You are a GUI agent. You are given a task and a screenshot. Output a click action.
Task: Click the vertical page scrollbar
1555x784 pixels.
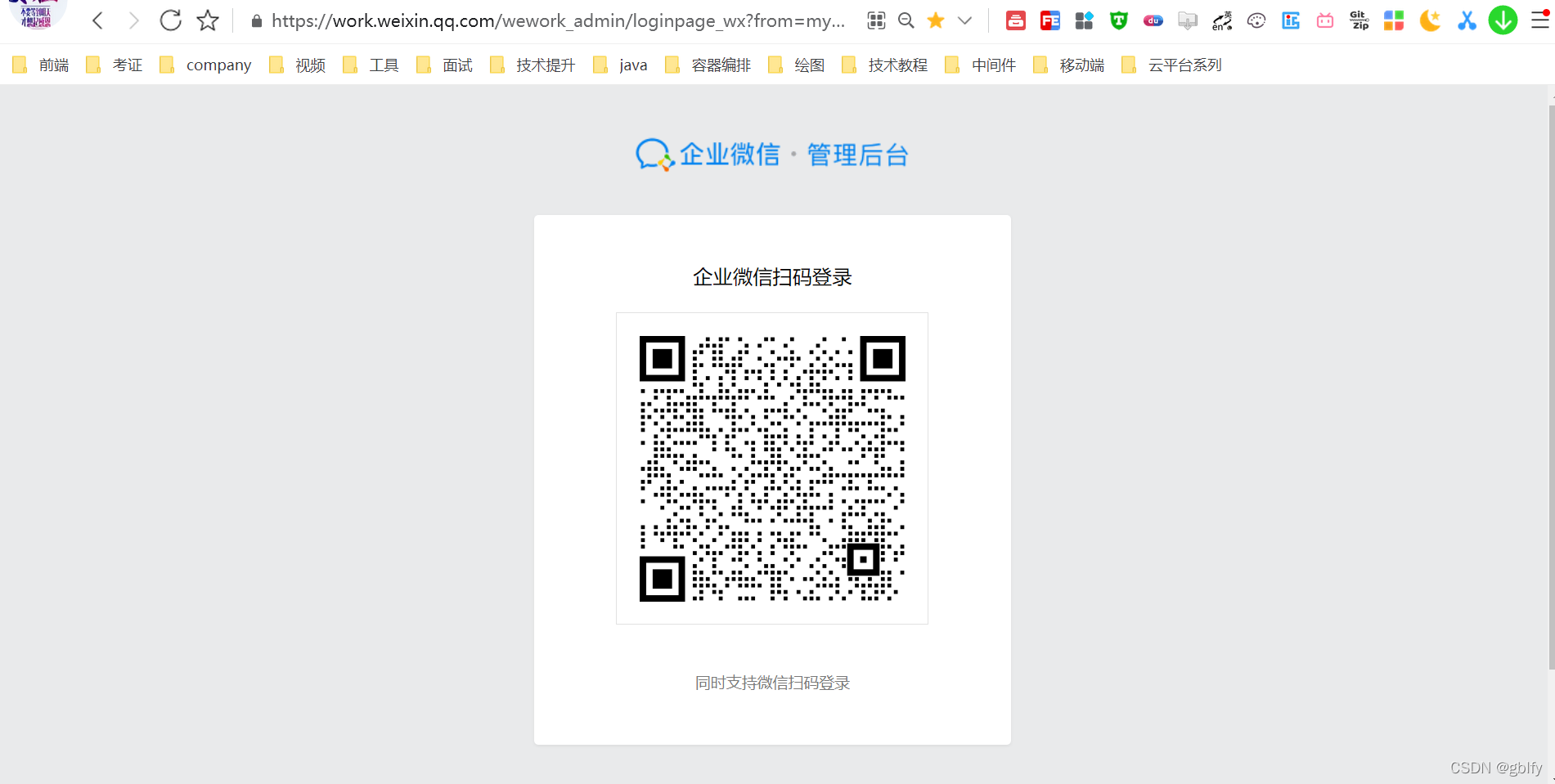tap(1551, 388)
